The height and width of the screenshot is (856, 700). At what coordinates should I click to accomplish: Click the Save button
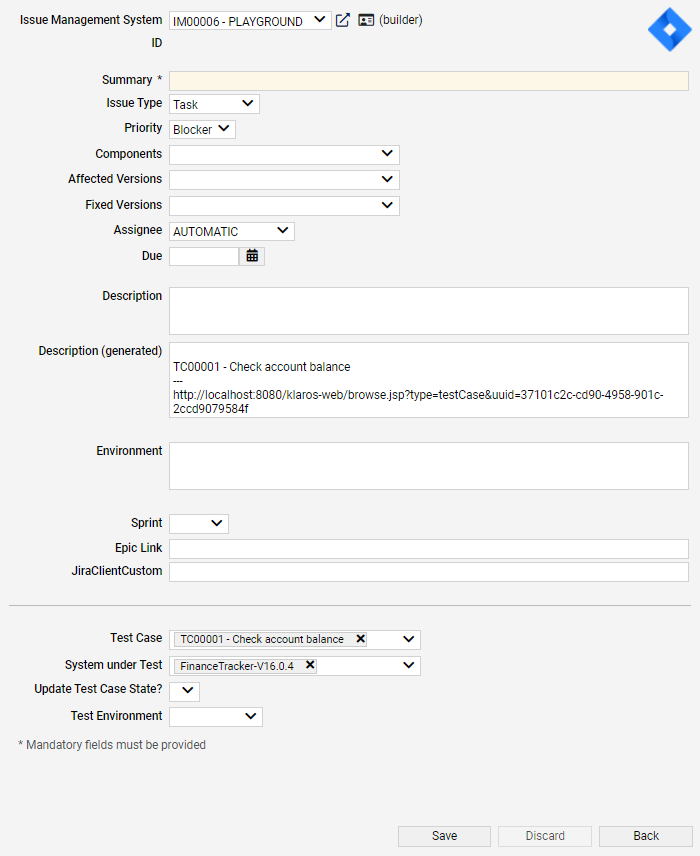(444, 836)
